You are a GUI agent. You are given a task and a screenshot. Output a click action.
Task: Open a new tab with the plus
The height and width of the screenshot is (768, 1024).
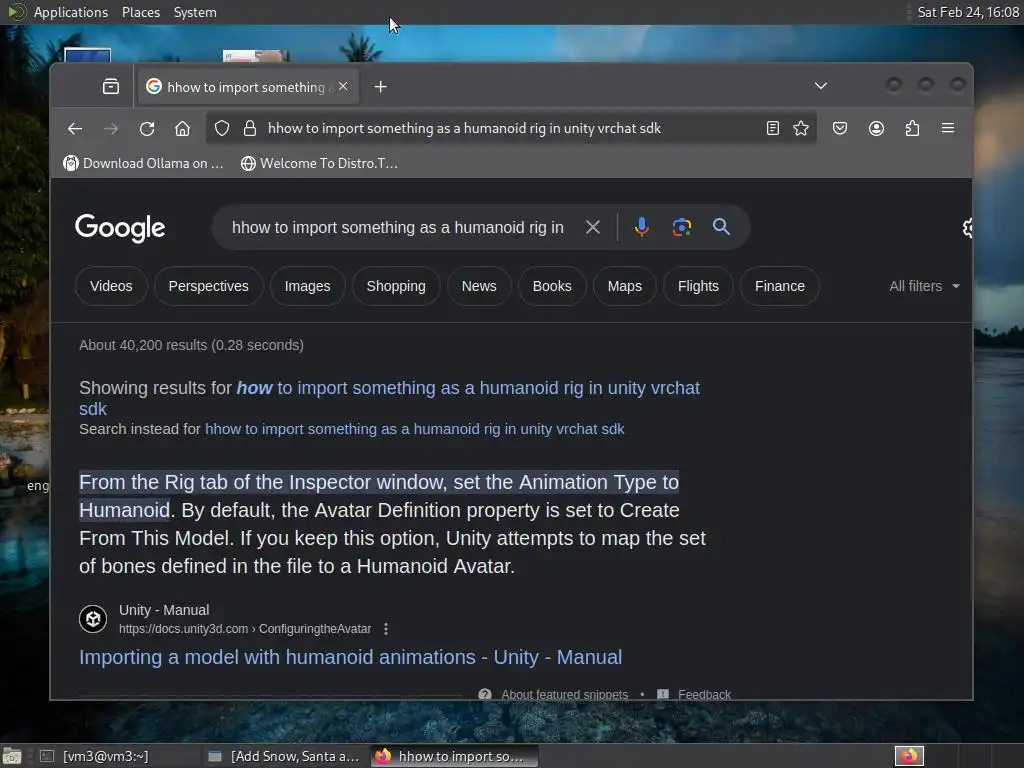coord(380,86)
